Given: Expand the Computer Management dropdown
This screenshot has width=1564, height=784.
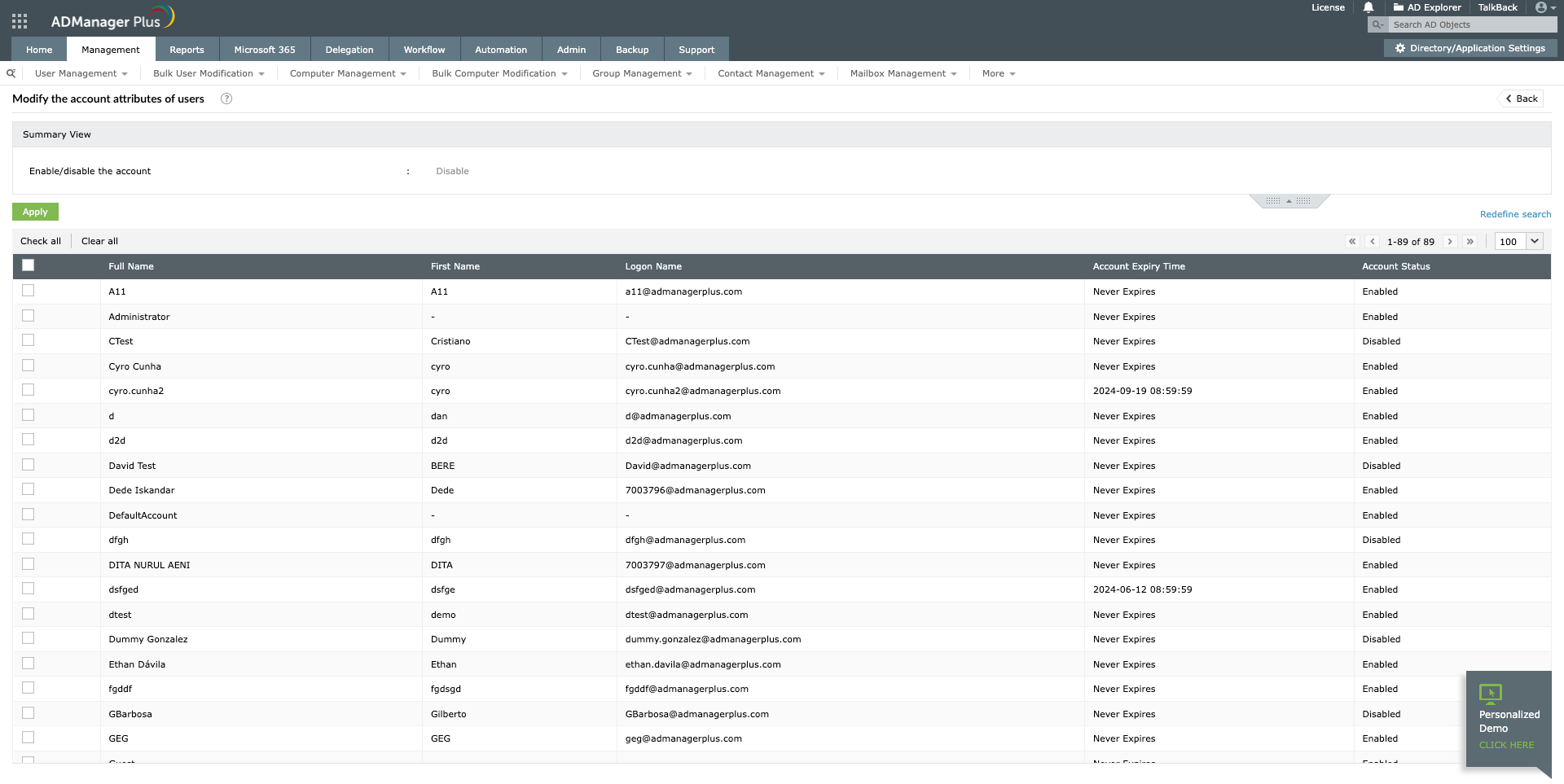Looking at the screenshot, I should click(x=348, y=73).
